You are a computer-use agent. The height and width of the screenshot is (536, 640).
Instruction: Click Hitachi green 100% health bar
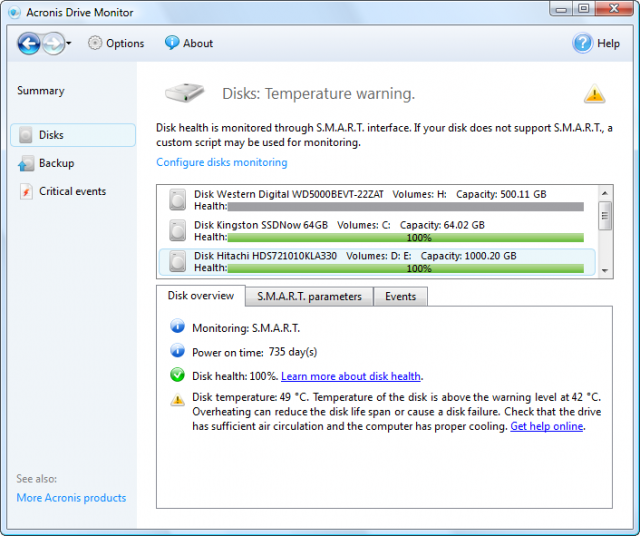tap(406, 268)
